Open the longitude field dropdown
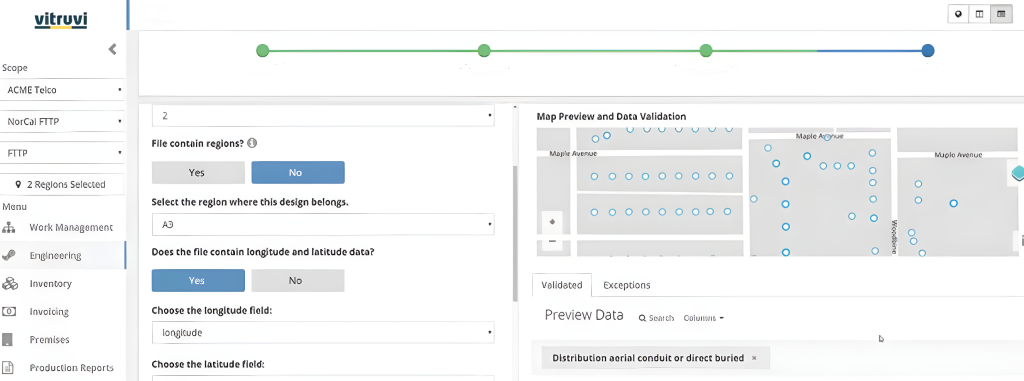Image resolution: width=1024 pixels, height=381 pixels. click(x=323, y=333)
